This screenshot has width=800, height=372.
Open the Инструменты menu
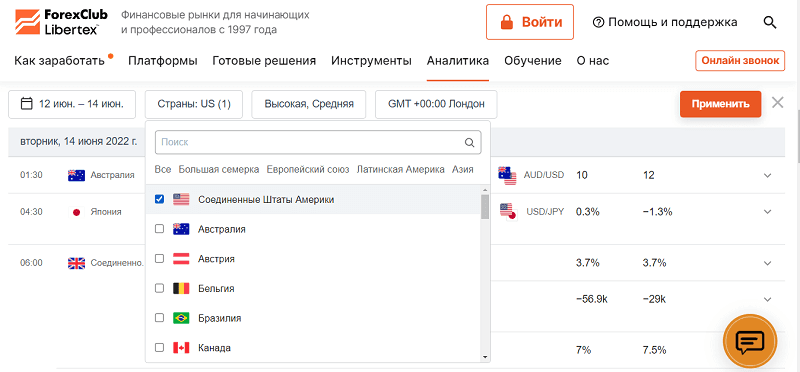(x=371, y=61)
